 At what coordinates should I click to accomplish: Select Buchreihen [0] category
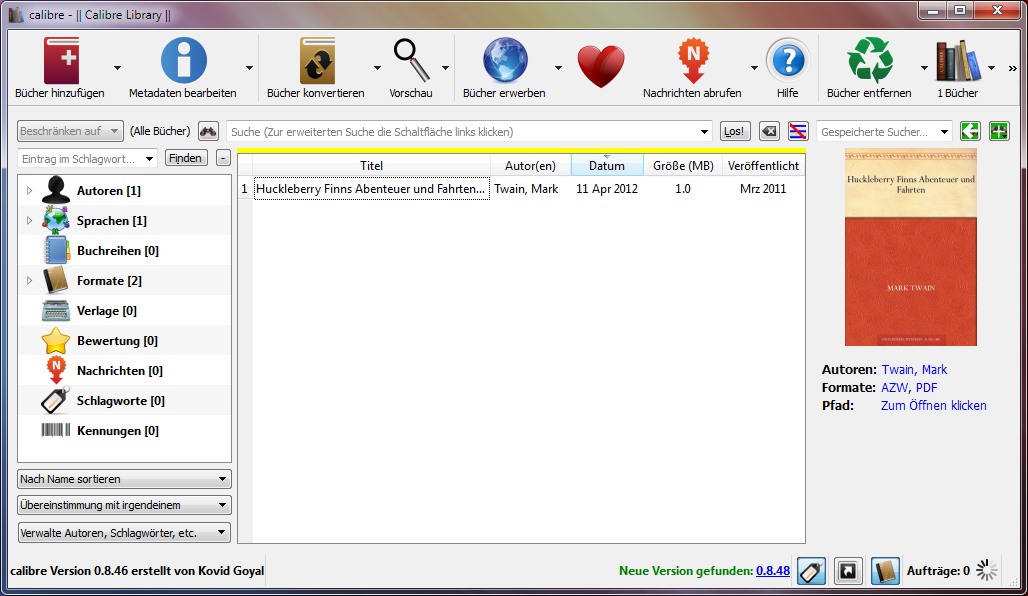pyautogui.click(x=118, y=251)
